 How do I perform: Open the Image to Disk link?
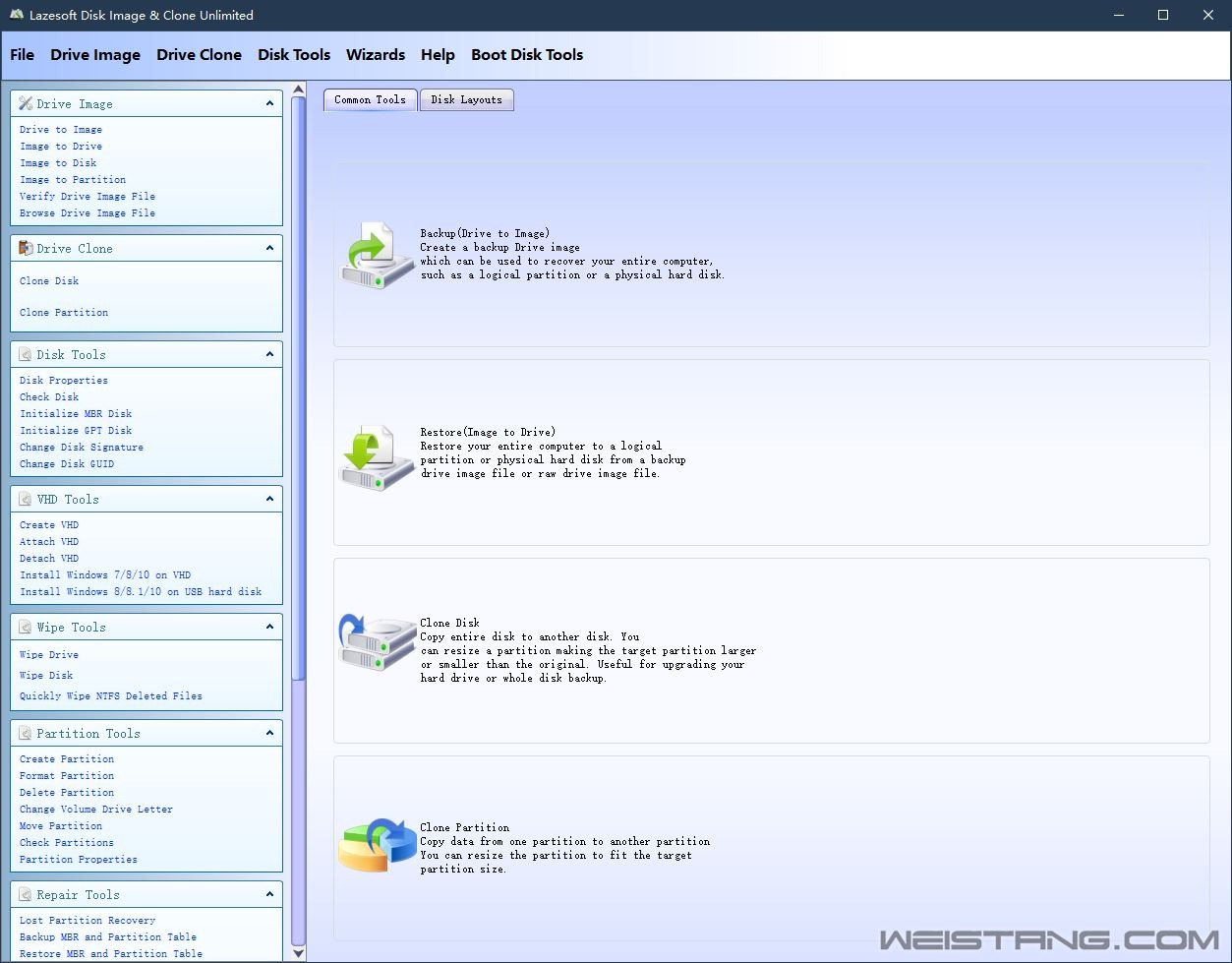click(x=58, y=163)
